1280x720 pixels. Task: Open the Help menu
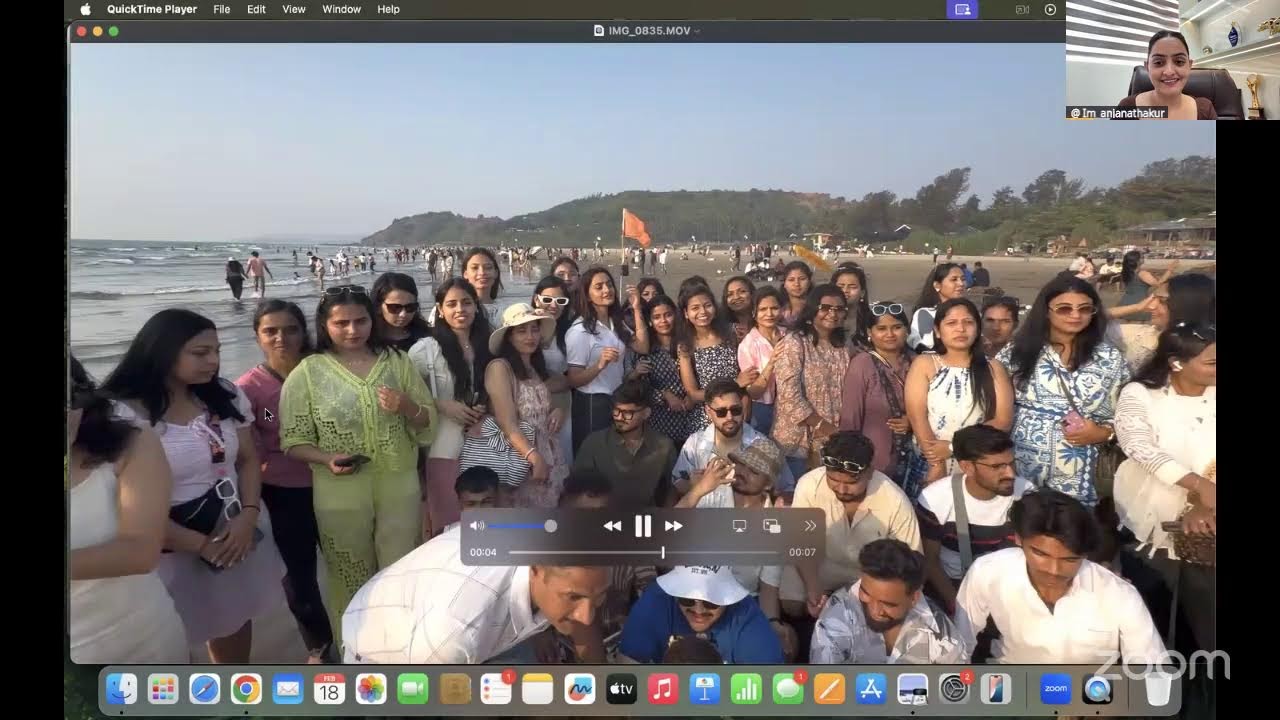click(x=388, y=9)
